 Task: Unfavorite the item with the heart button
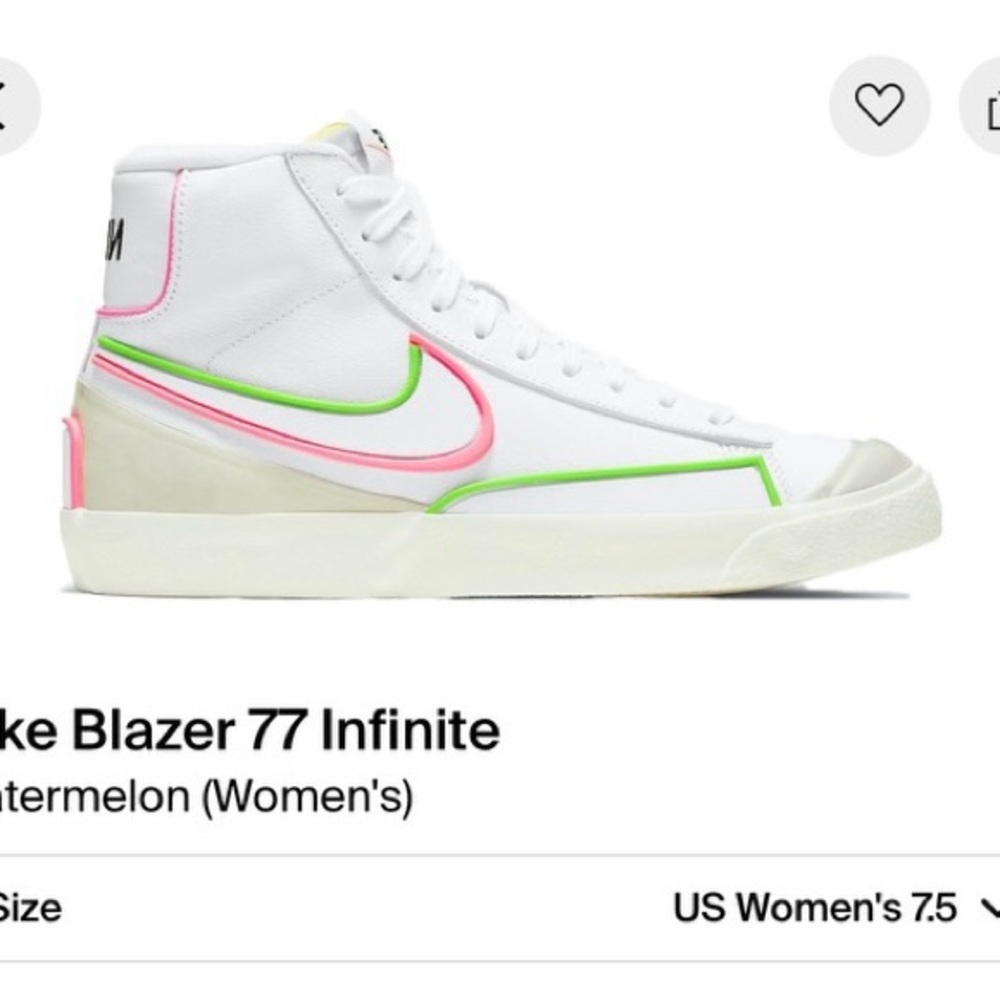pyautogui.click(x=878, y=104)
